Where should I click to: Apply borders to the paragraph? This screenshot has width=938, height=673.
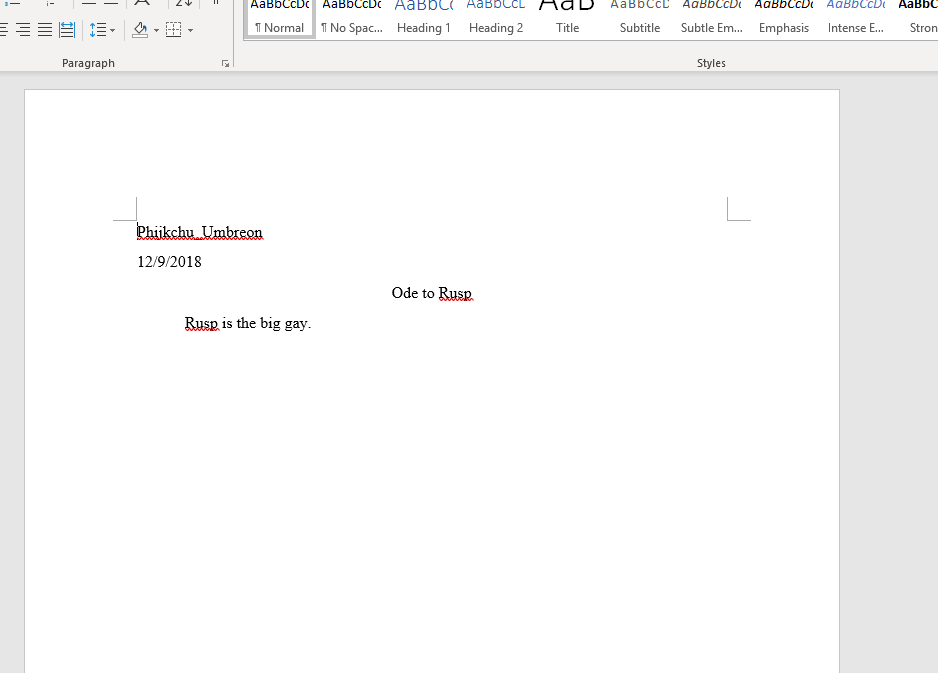pos(173,29)
